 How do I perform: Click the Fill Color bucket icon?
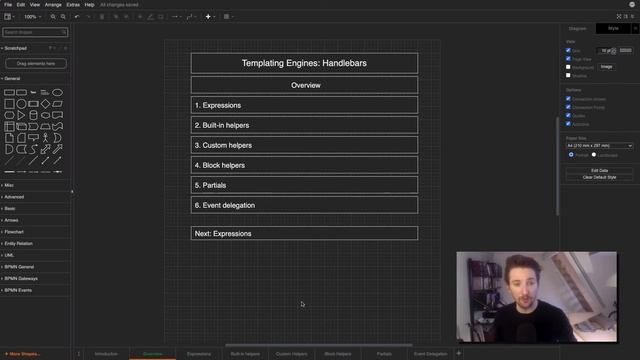pyautogui.click(x=140, y=17)
